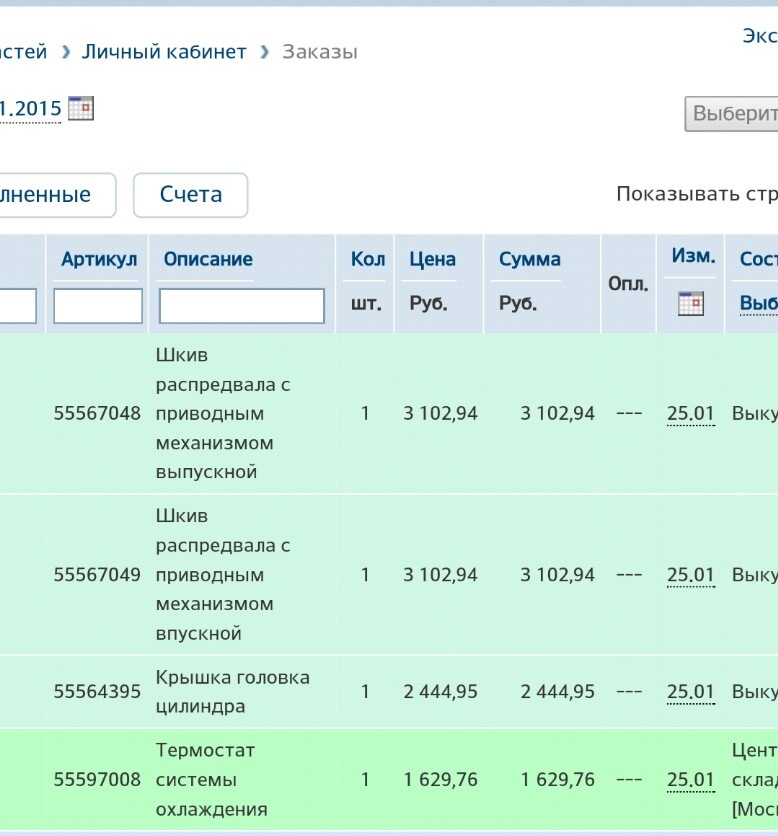Click the Изм. column header

coord(693,256)
